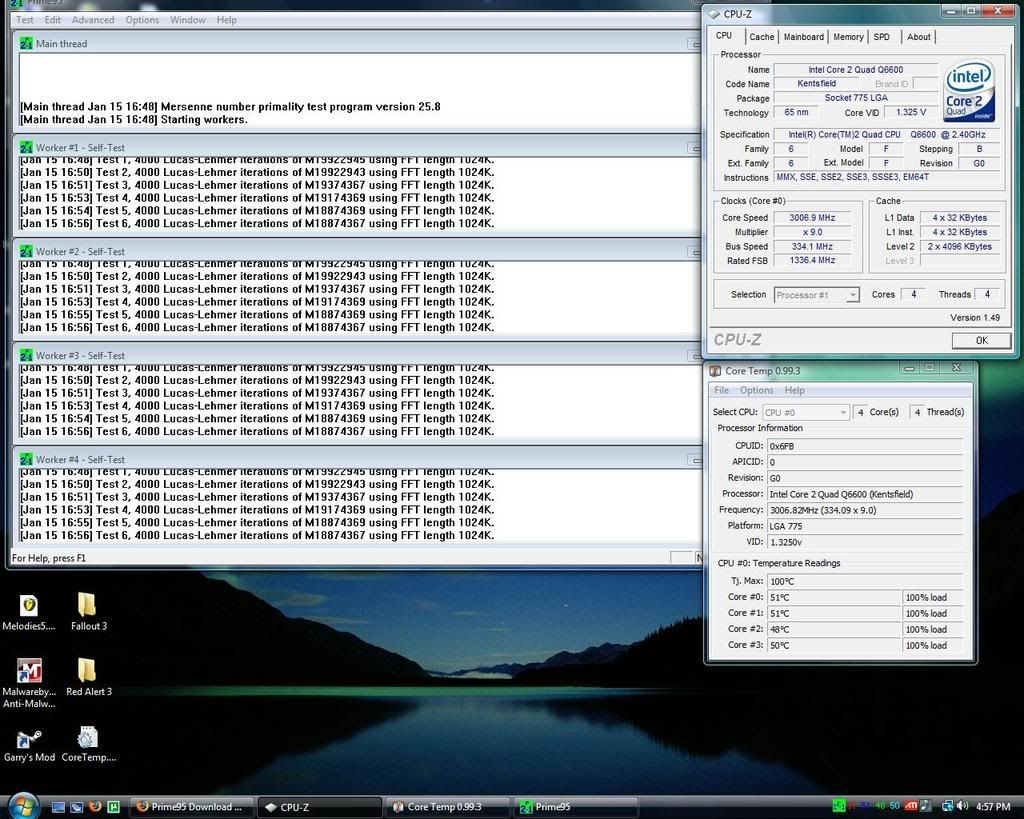Open the Windows Start orb
This screenshot has height=819, width=1024.
[24, 806]
